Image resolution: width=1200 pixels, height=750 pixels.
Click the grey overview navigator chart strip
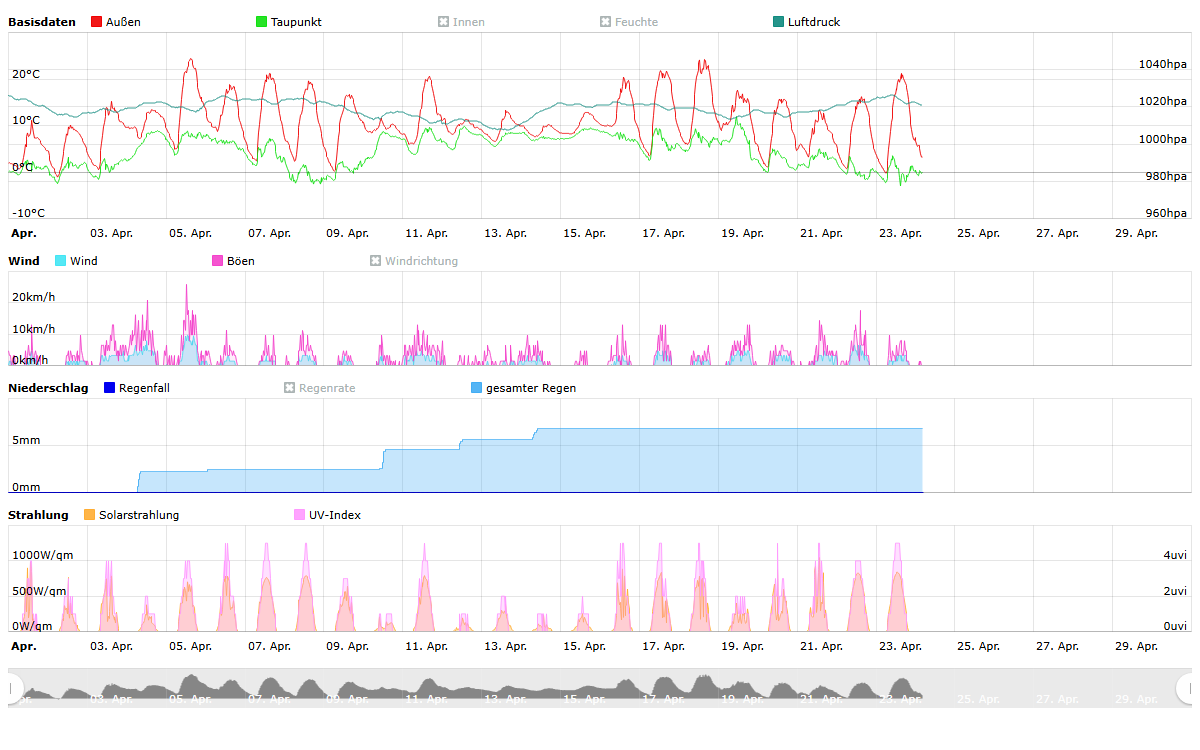500,689
